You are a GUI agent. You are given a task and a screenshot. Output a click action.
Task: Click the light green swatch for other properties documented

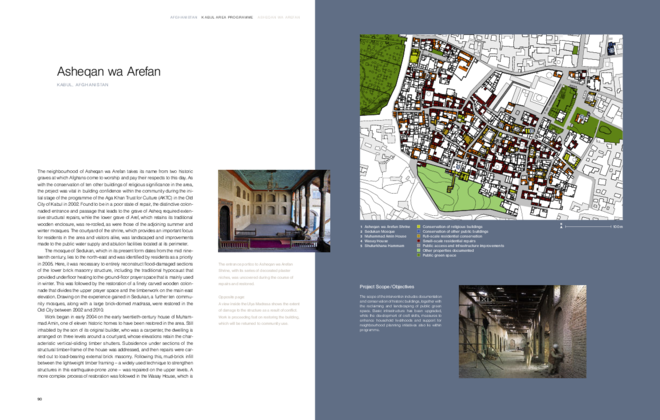pyautogui.click(x=418, y=250)
